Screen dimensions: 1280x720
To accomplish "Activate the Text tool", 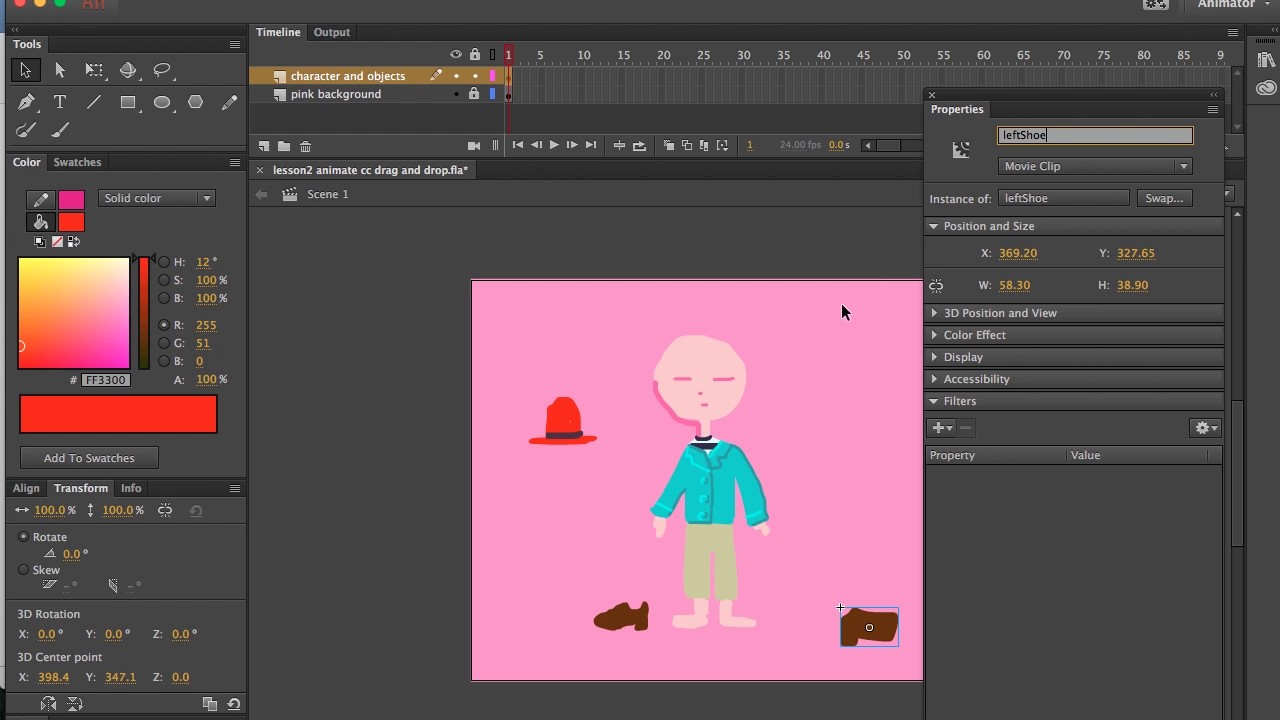I will click(60, 102).
